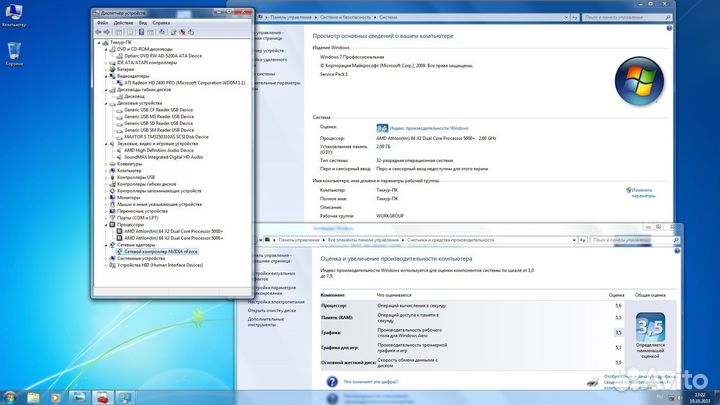Click the Батареи category icon
This screenshot has width=720, height=405.
pyautogui.click(x=112, y=69)
